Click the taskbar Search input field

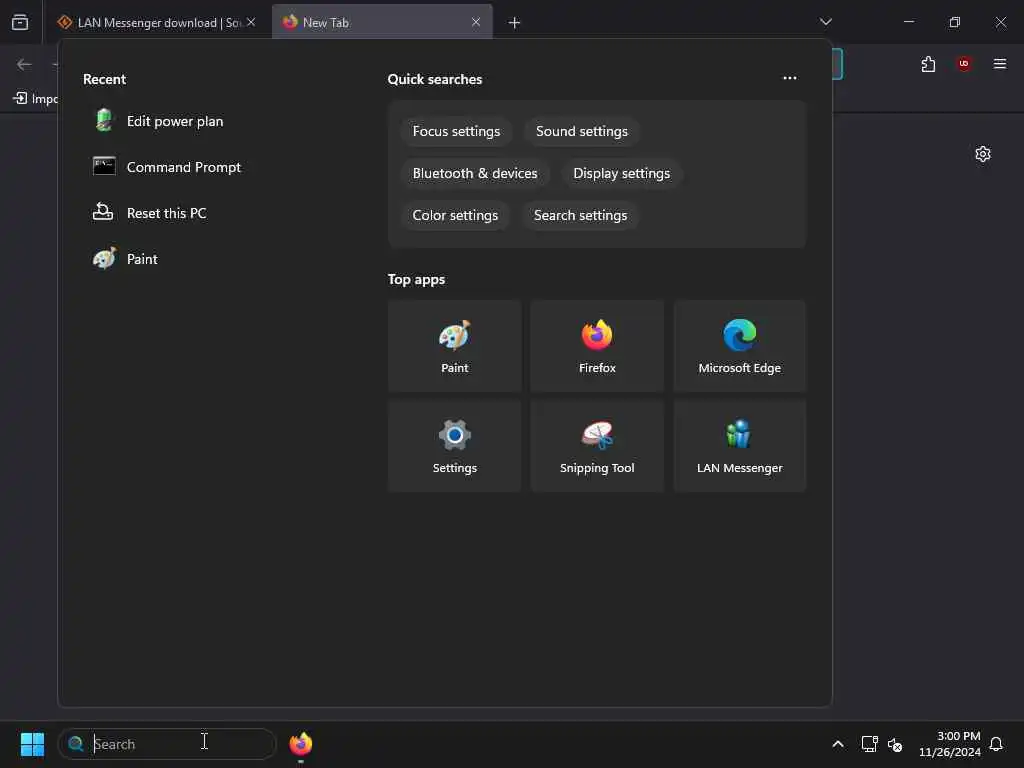tap(167, 744)
